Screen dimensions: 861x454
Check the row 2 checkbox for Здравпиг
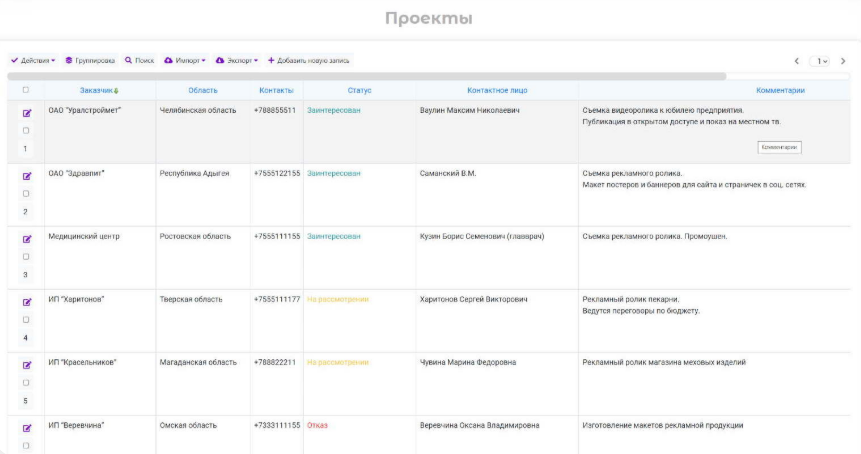point(26,194)
